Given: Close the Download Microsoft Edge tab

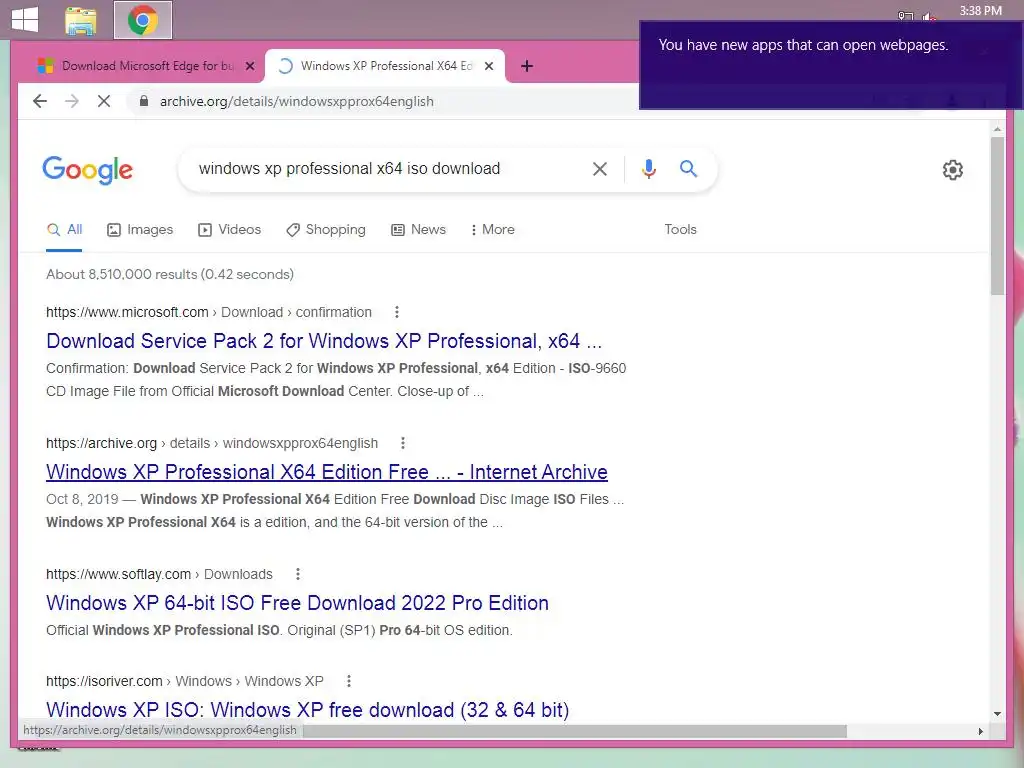Looking at the screenshot, I should tap(249, 66).
